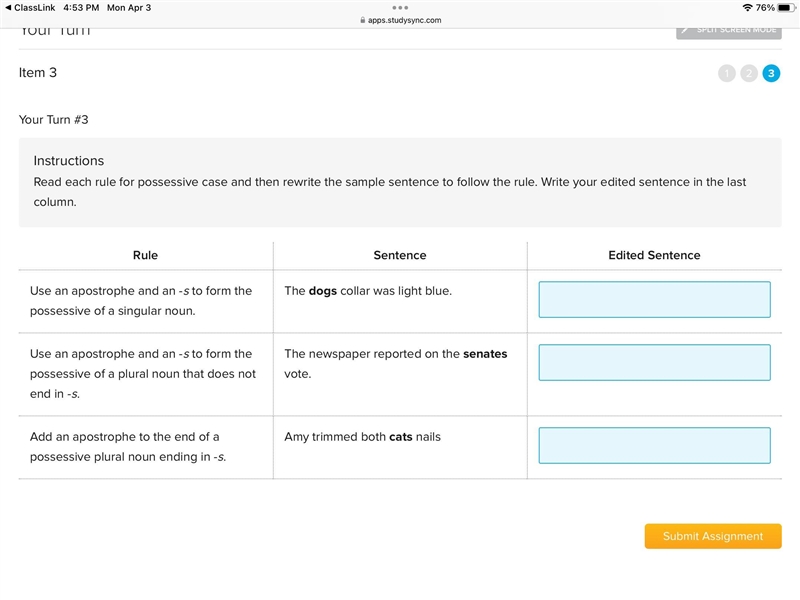Click the bold word "senates"
The height and width of the screenshot is (600, 800).
pos(485,354)
